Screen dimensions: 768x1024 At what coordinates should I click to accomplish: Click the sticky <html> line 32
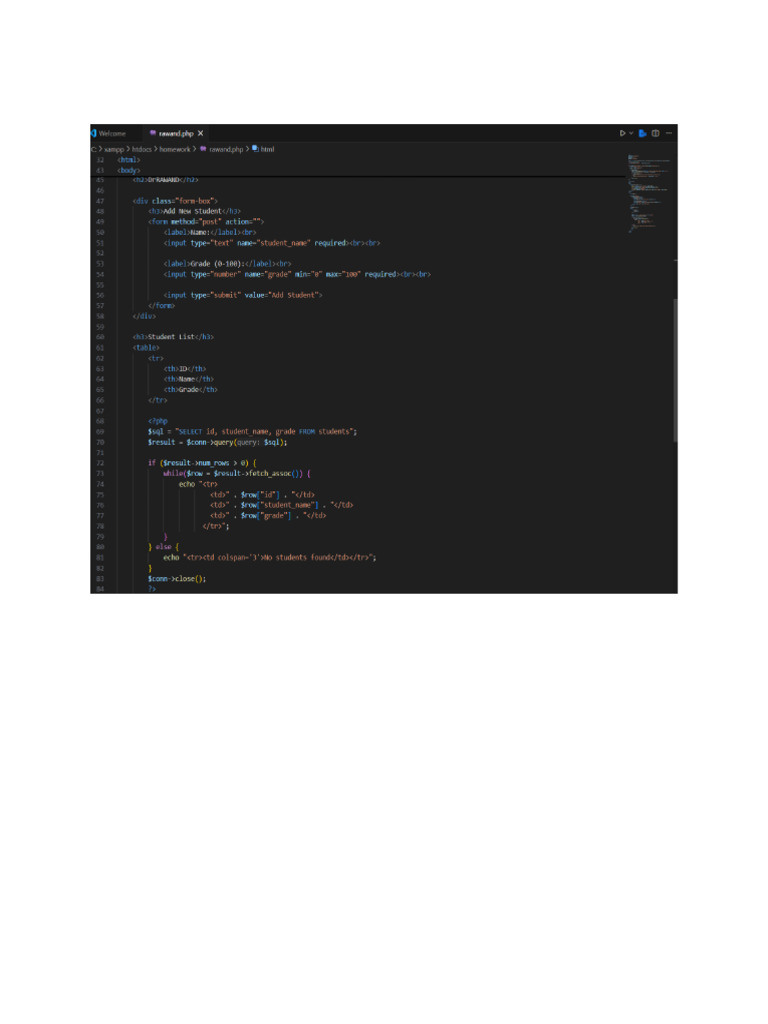[x=129, y=160]
